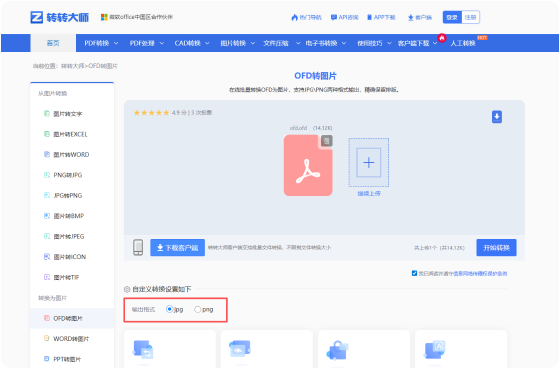
Task: Click the 图片转TIF sidebar icon
Action: point(47,277)
